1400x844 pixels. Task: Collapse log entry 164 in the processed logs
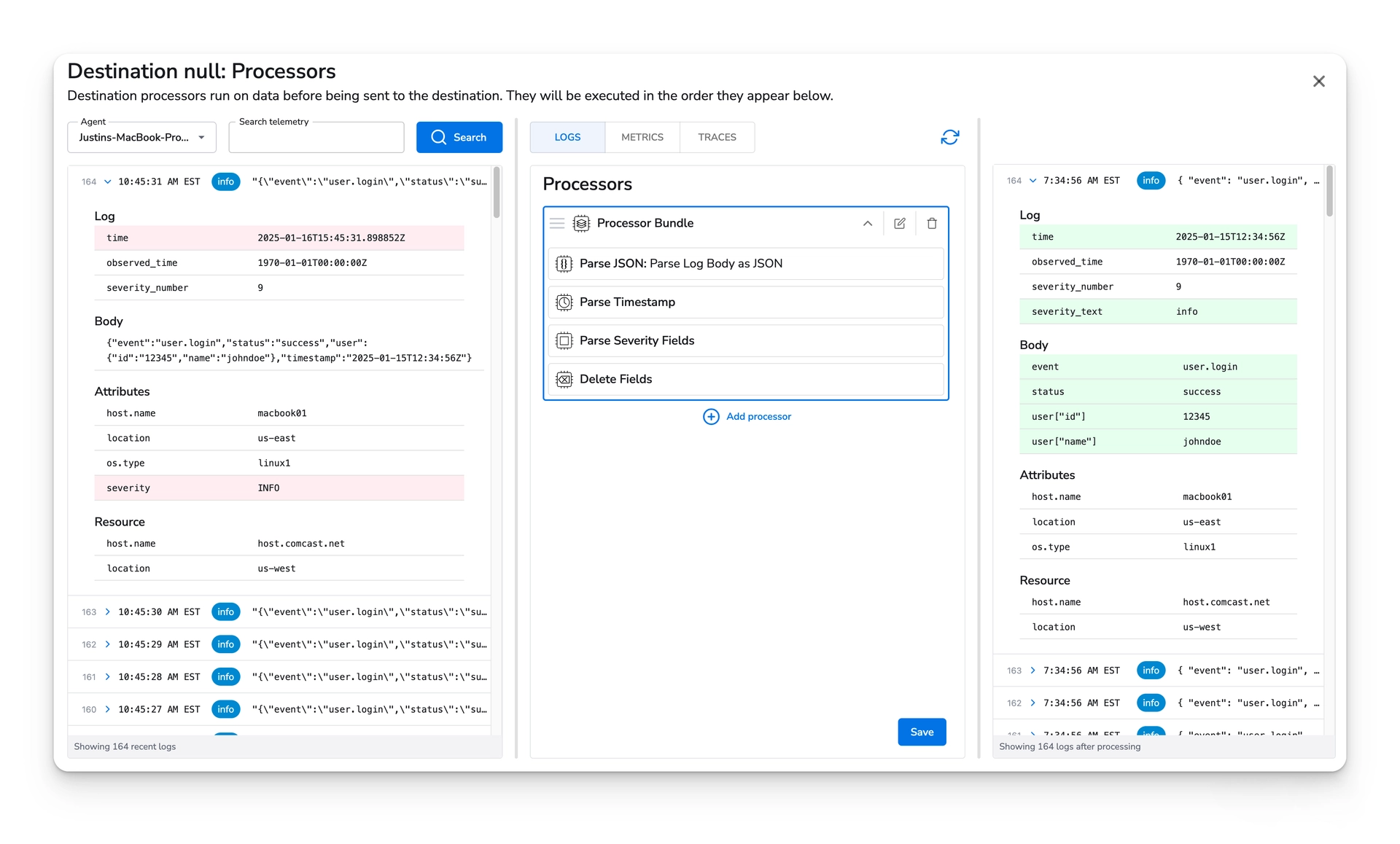click(x=1032, y=181)
